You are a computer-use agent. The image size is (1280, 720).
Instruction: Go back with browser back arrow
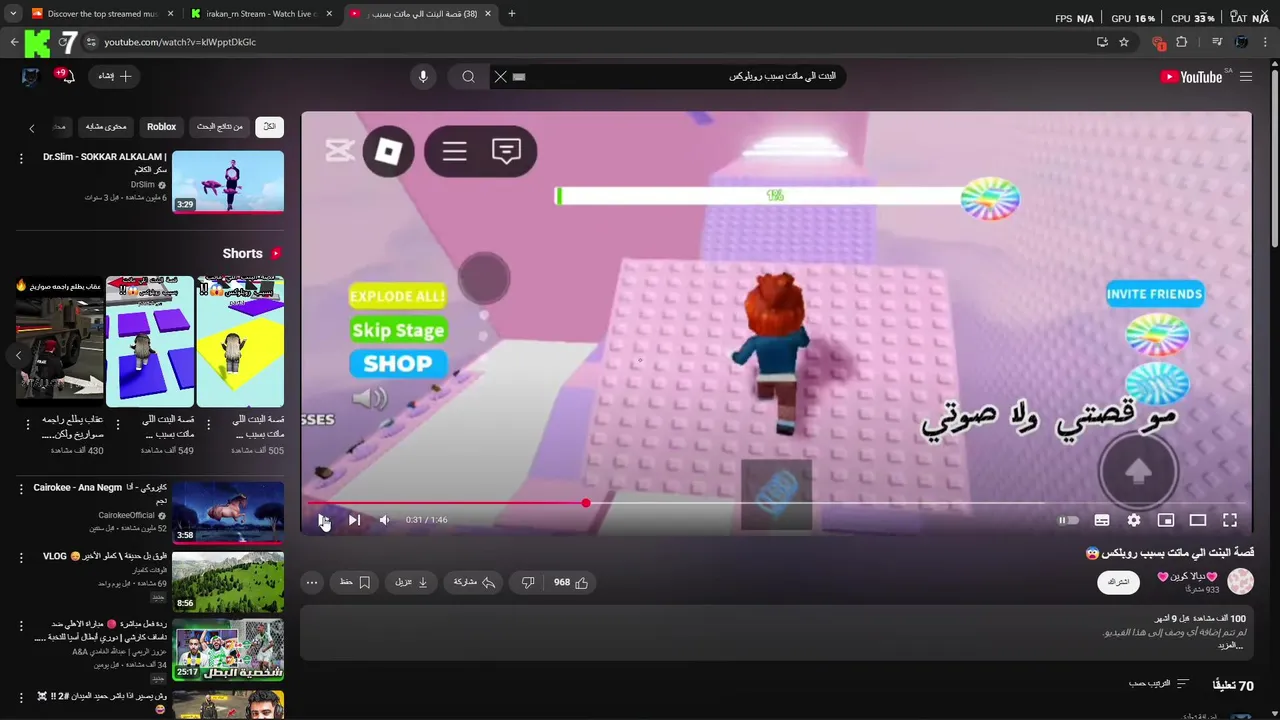(x=13, y=42)
